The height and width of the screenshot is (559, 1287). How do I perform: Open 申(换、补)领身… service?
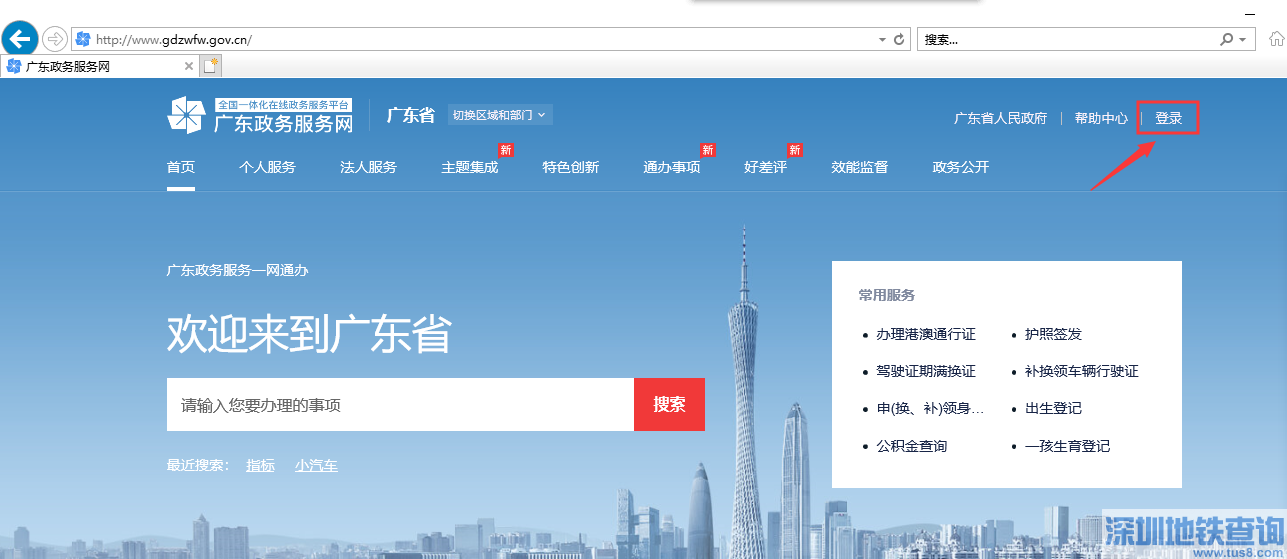(930, 408)
